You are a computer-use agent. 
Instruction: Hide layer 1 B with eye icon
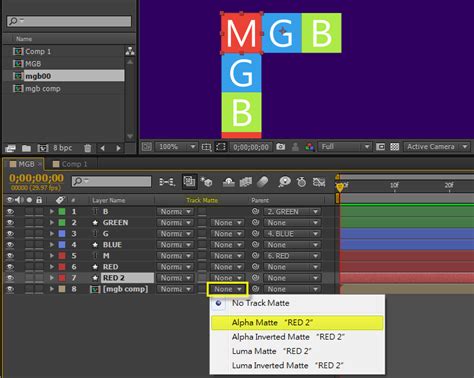[10, 211]
